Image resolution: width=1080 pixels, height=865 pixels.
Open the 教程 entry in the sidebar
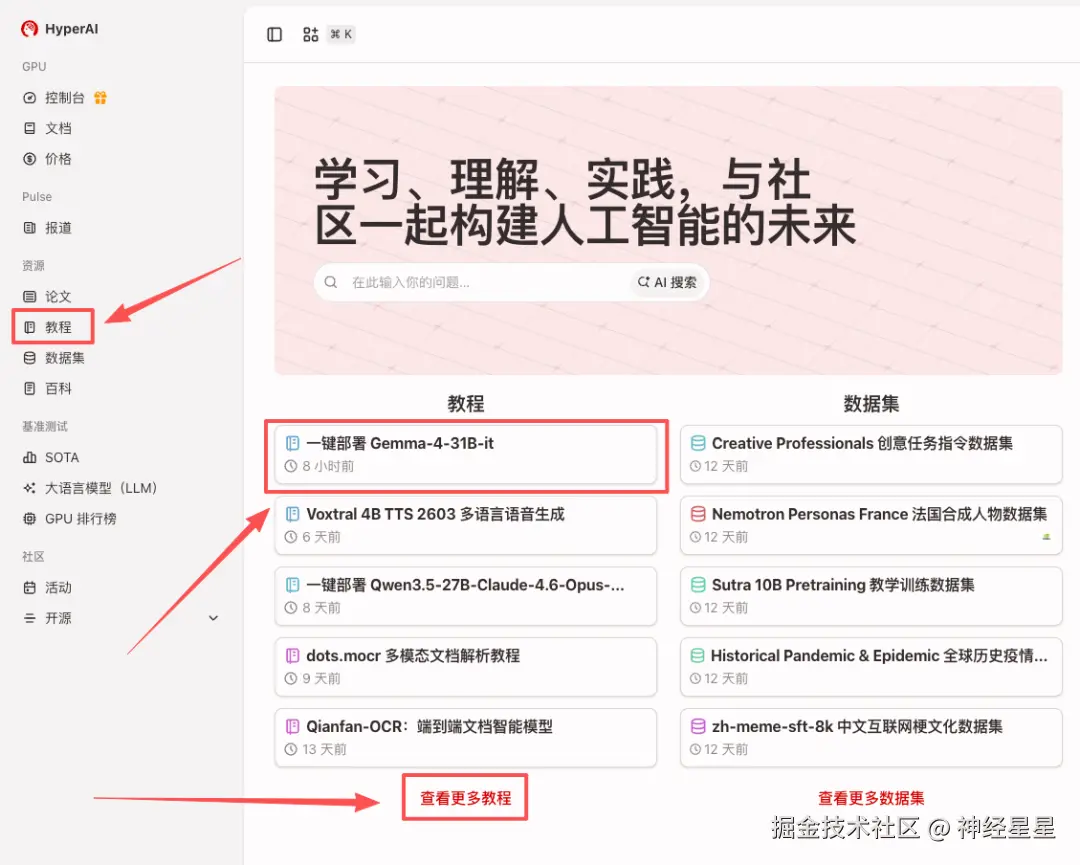(52, 326)
